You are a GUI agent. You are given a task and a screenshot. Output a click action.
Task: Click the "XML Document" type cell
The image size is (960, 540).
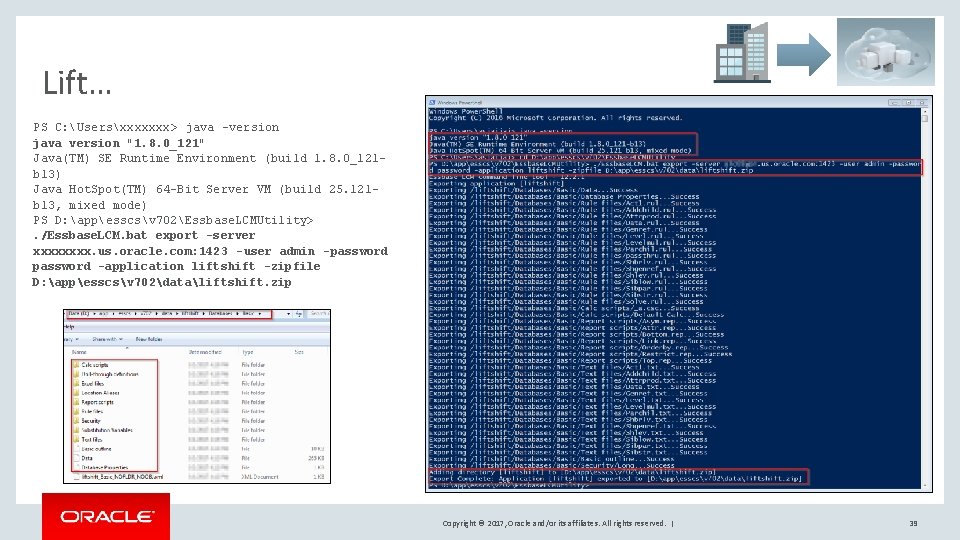[260, 477]
